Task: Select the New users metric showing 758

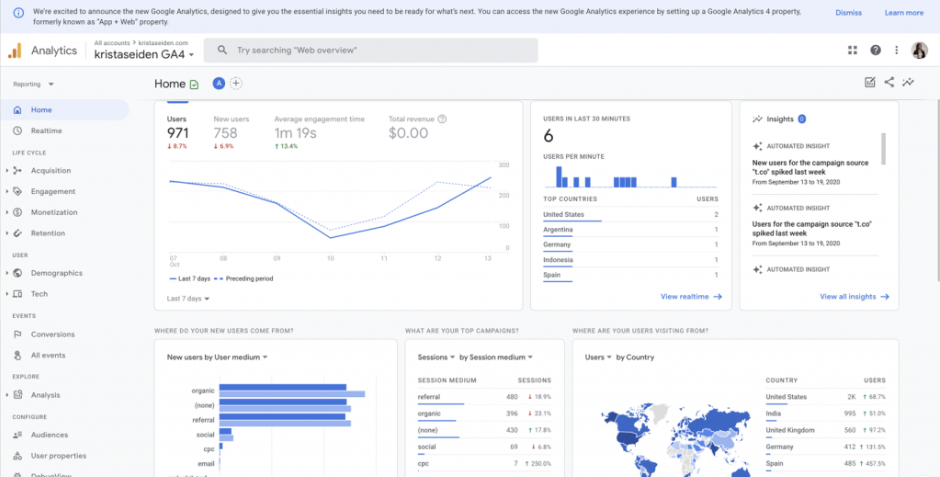Action: pos(231,132)
